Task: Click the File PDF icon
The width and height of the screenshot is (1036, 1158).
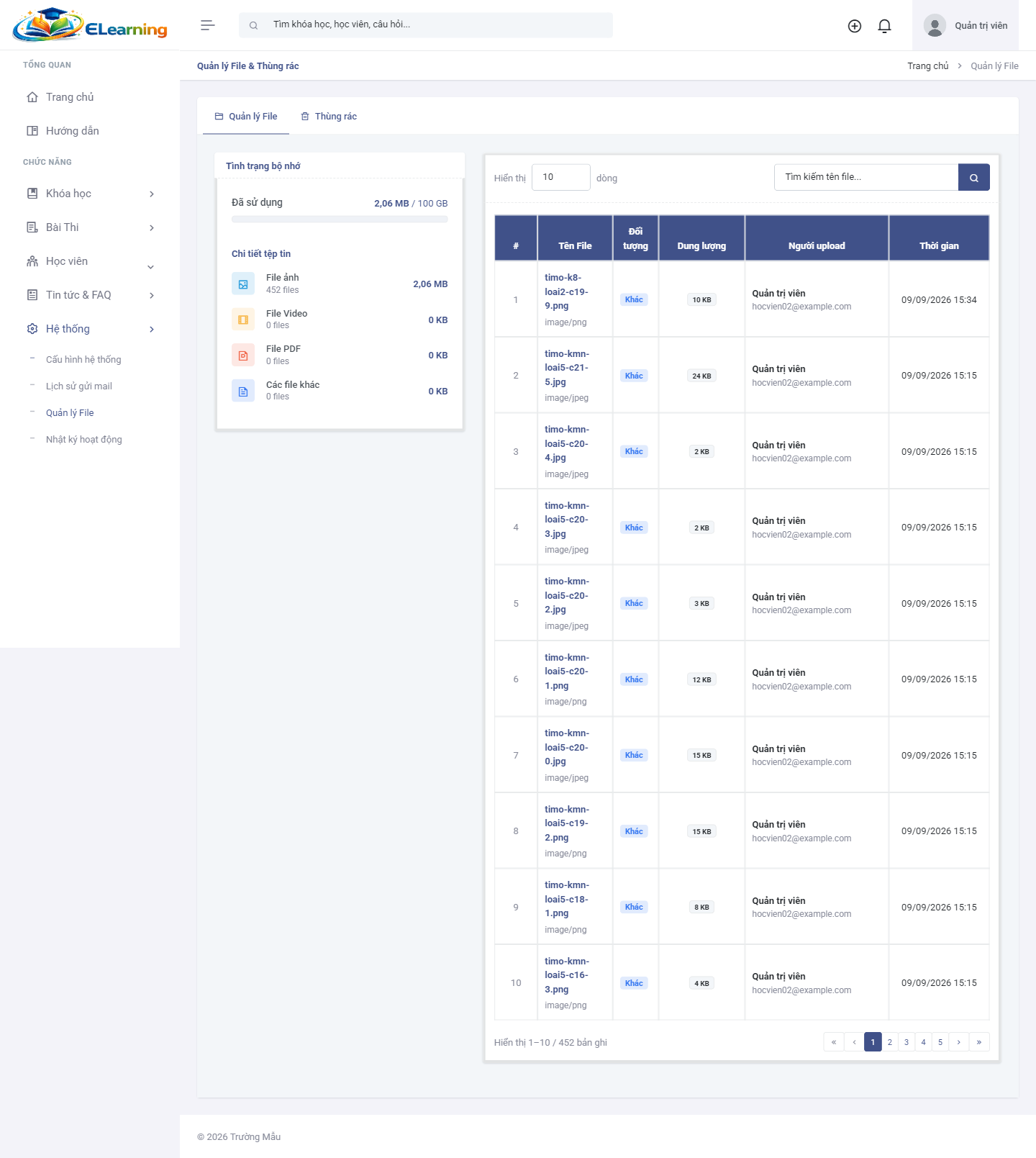Action: [x=243, y=355]
